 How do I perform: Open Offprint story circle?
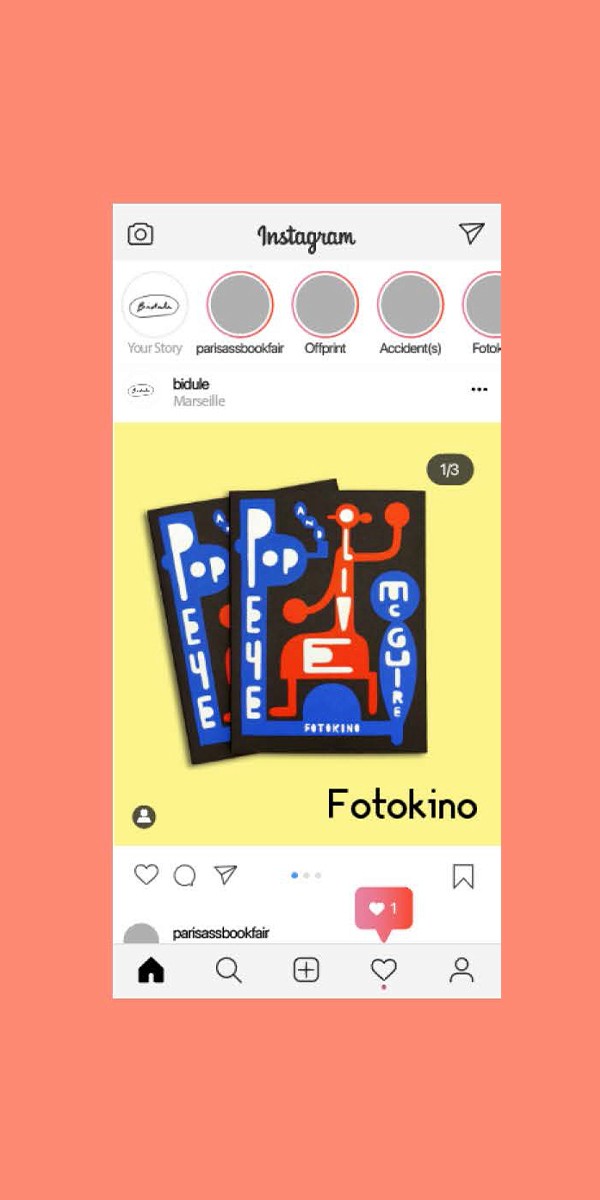click(x=325, y=304)
